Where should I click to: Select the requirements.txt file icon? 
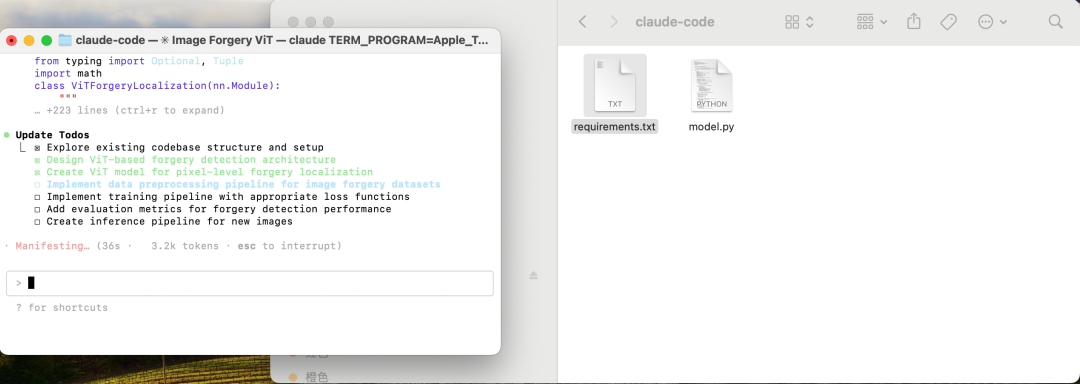point(615,85)
